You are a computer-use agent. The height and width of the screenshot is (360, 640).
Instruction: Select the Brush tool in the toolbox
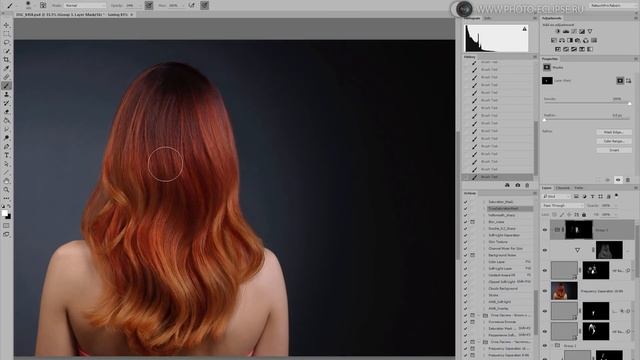6,86
